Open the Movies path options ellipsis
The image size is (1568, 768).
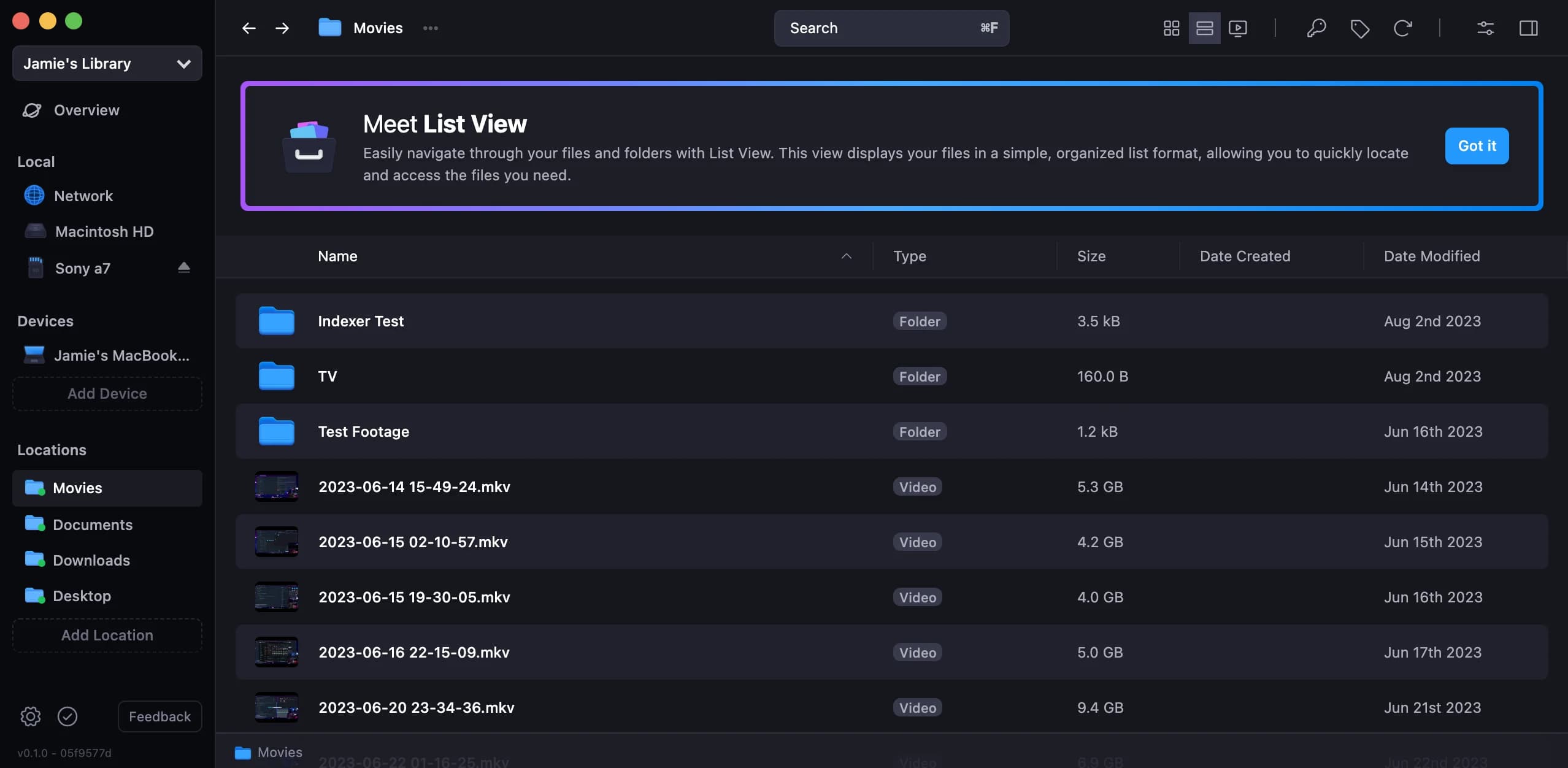[x=430, y=28]
